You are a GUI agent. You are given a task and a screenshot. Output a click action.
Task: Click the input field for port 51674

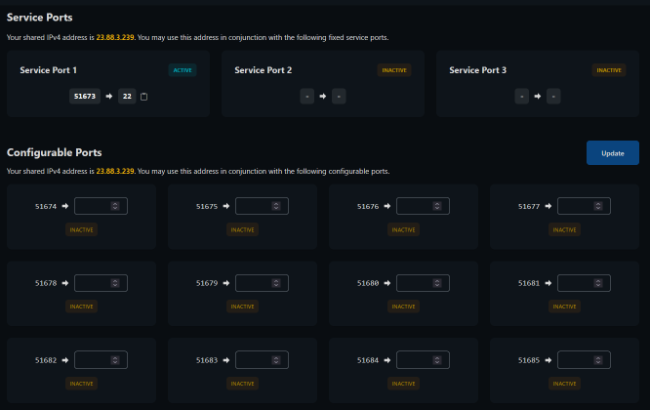94,206
